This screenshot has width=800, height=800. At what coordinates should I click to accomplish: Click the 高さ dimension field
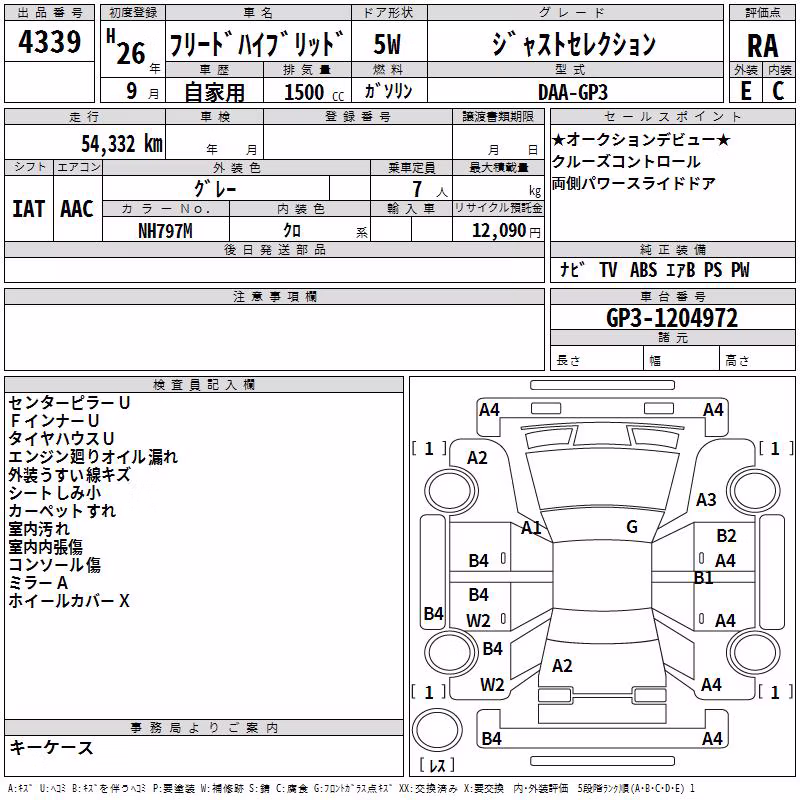click(x=757, y=360)
